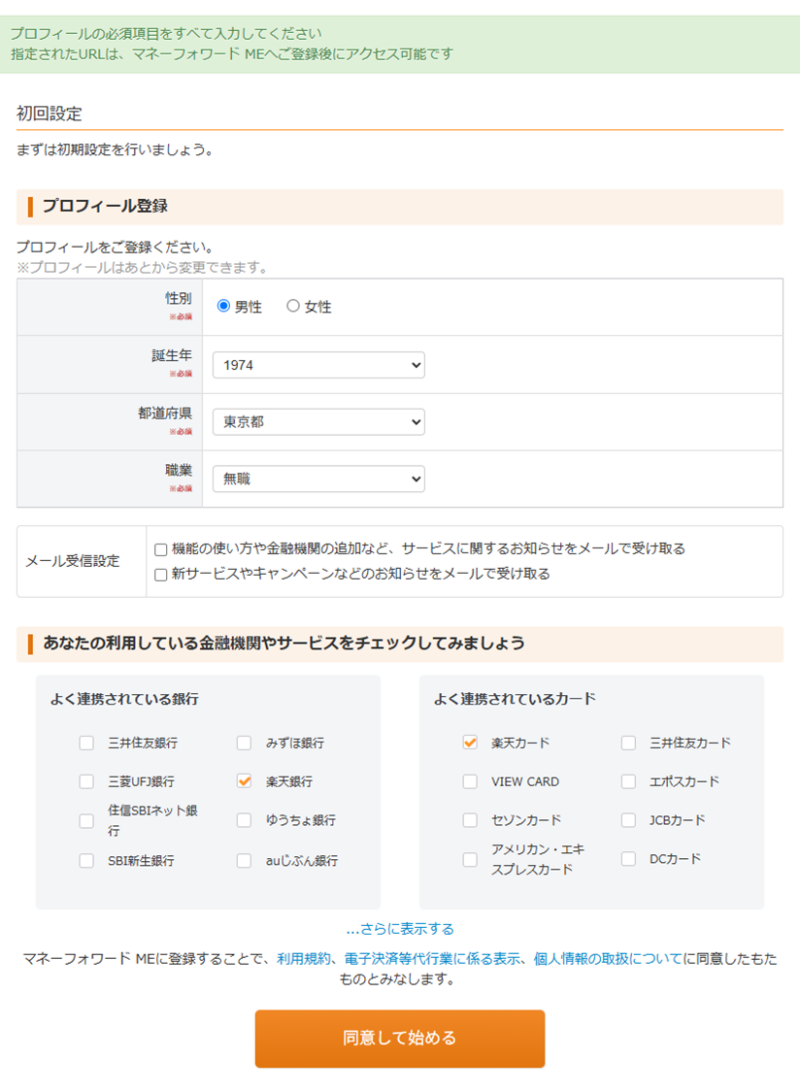Open the 電子決済等代行業に係る表示 link

[432, 959]
